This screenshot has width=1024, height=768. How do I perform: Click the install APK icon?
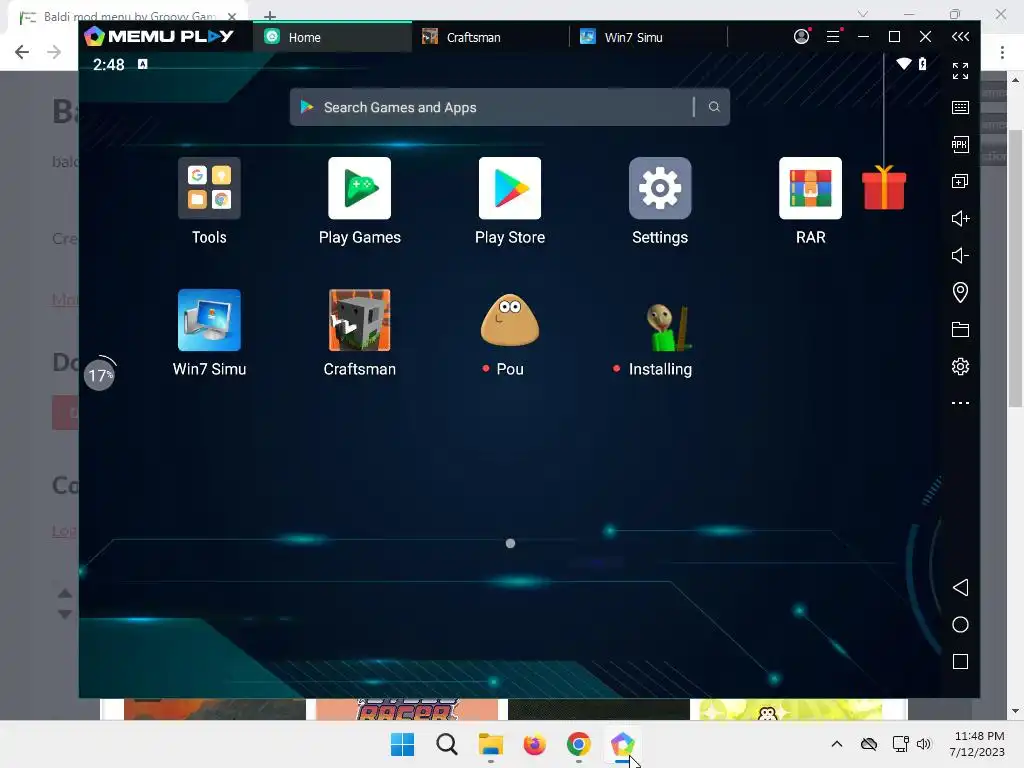coord(960,144)
